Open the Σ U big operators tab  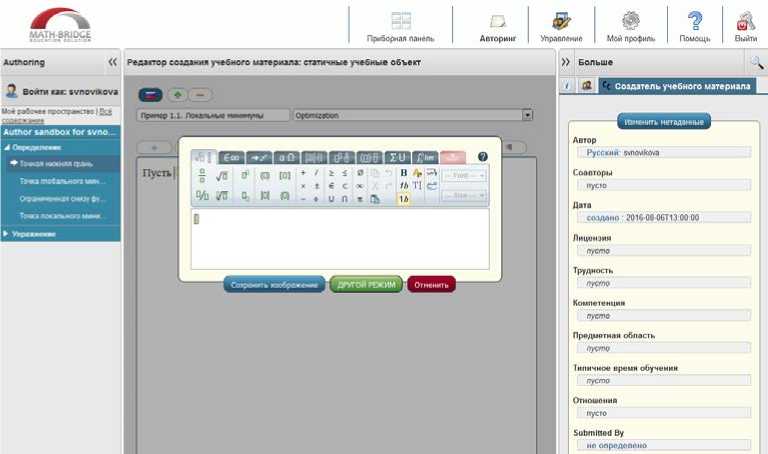[x=397, y=158]
